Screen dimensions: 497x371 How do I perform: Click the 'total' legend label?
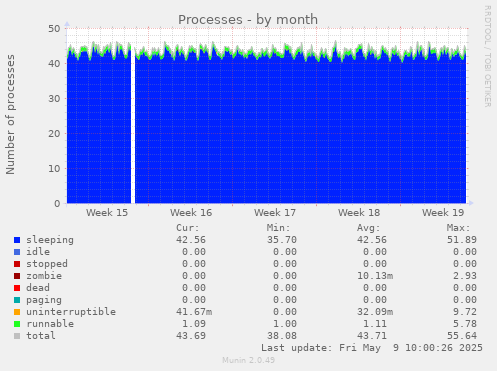[41, 336]
